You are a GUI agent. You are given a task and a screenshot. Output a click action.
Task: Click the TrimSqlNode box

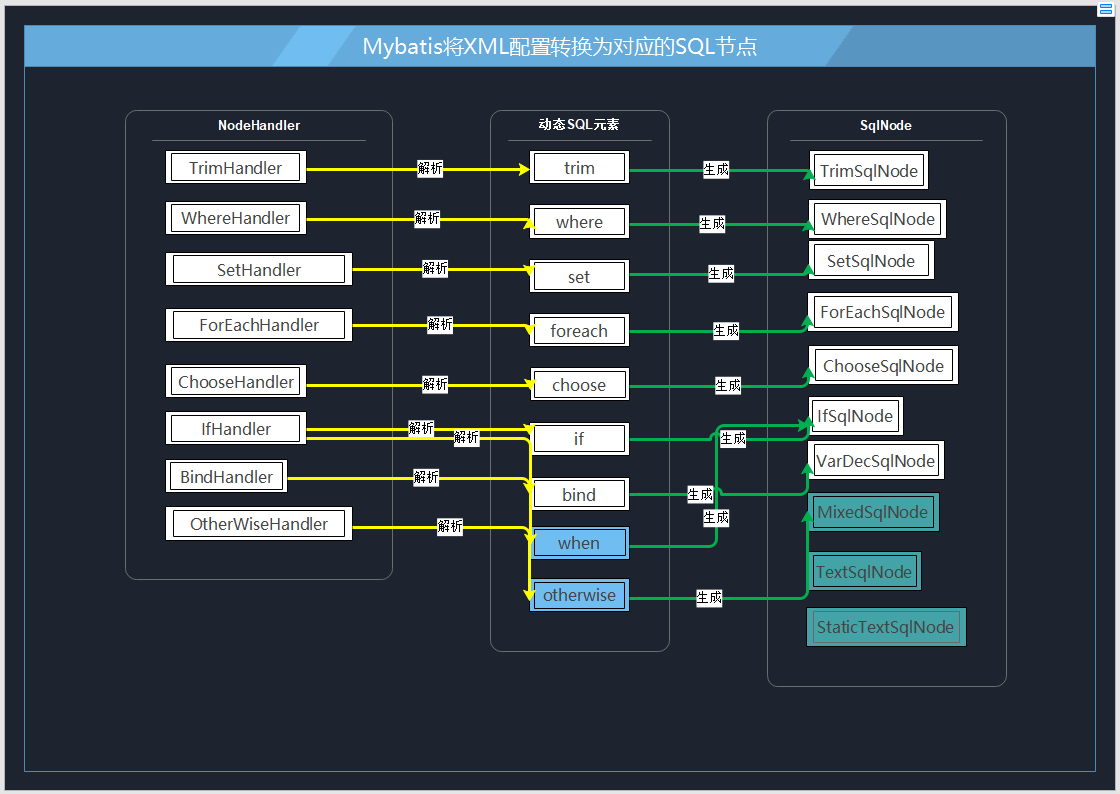click(x=869, y=171)
